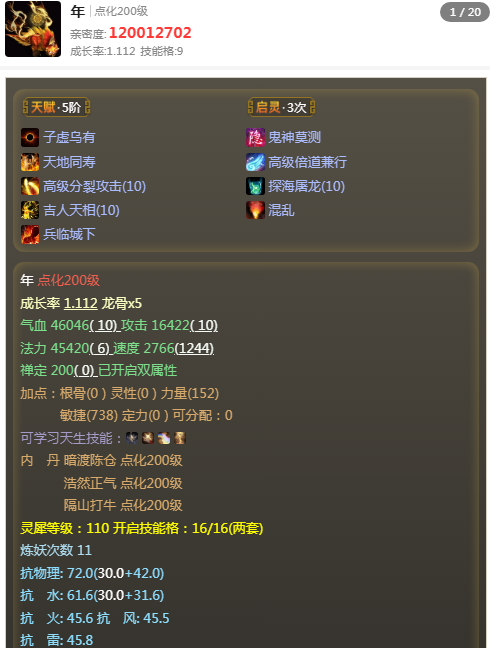The image size is (490, 648).
Task: Click the intimacy value 120012702
Action: coord(150,33)
